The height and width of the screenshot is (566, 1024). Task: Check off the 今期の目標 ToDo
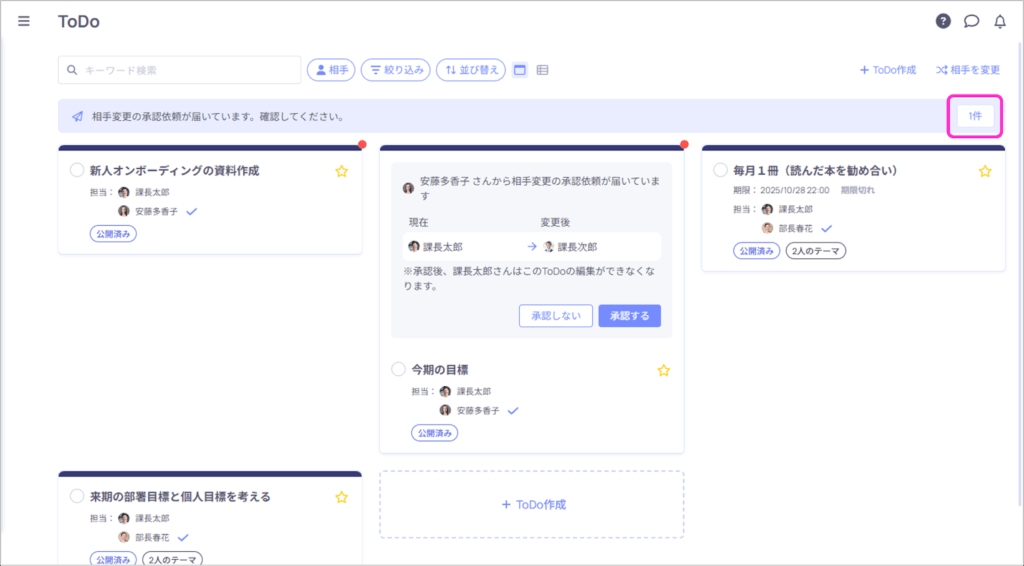399,370
